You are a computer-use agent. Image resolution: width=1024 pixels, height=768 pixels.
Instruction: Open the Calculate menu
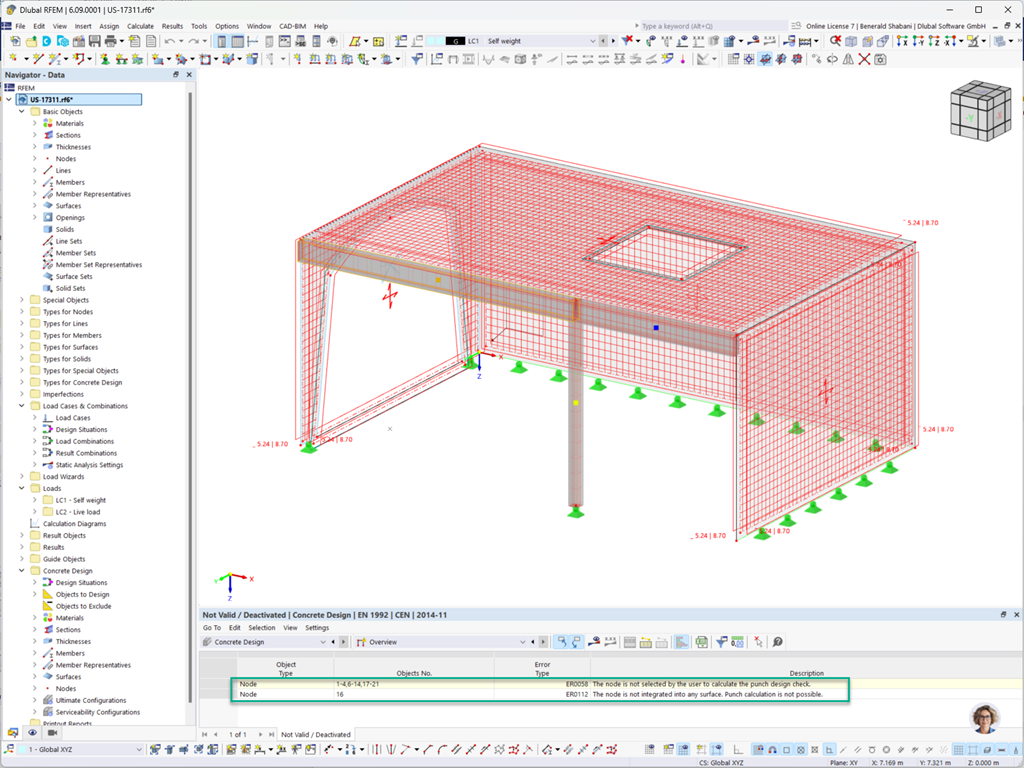click(x=140, y=26)
